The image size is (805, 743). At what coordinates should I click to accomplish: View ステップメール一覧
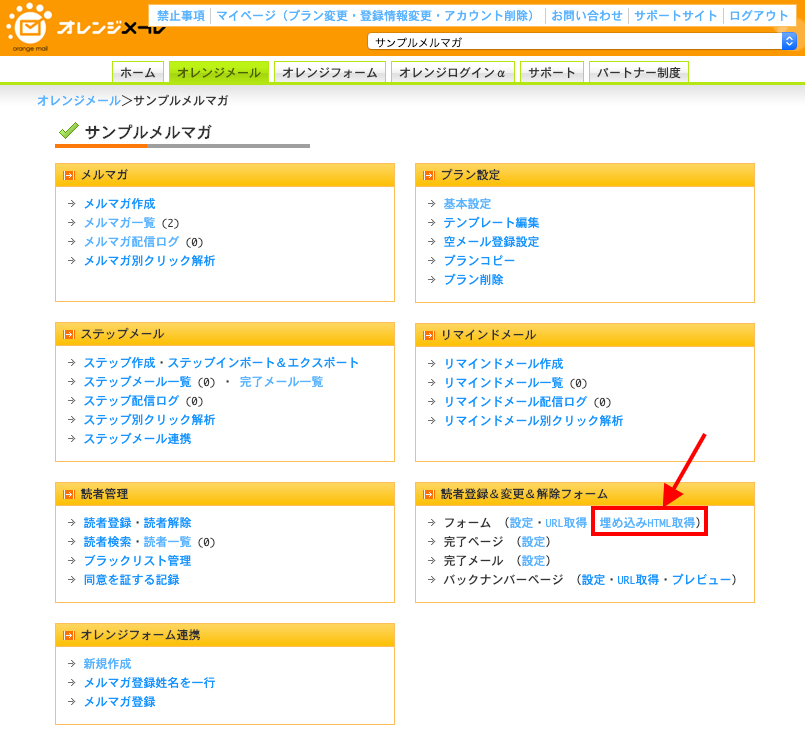138,382
